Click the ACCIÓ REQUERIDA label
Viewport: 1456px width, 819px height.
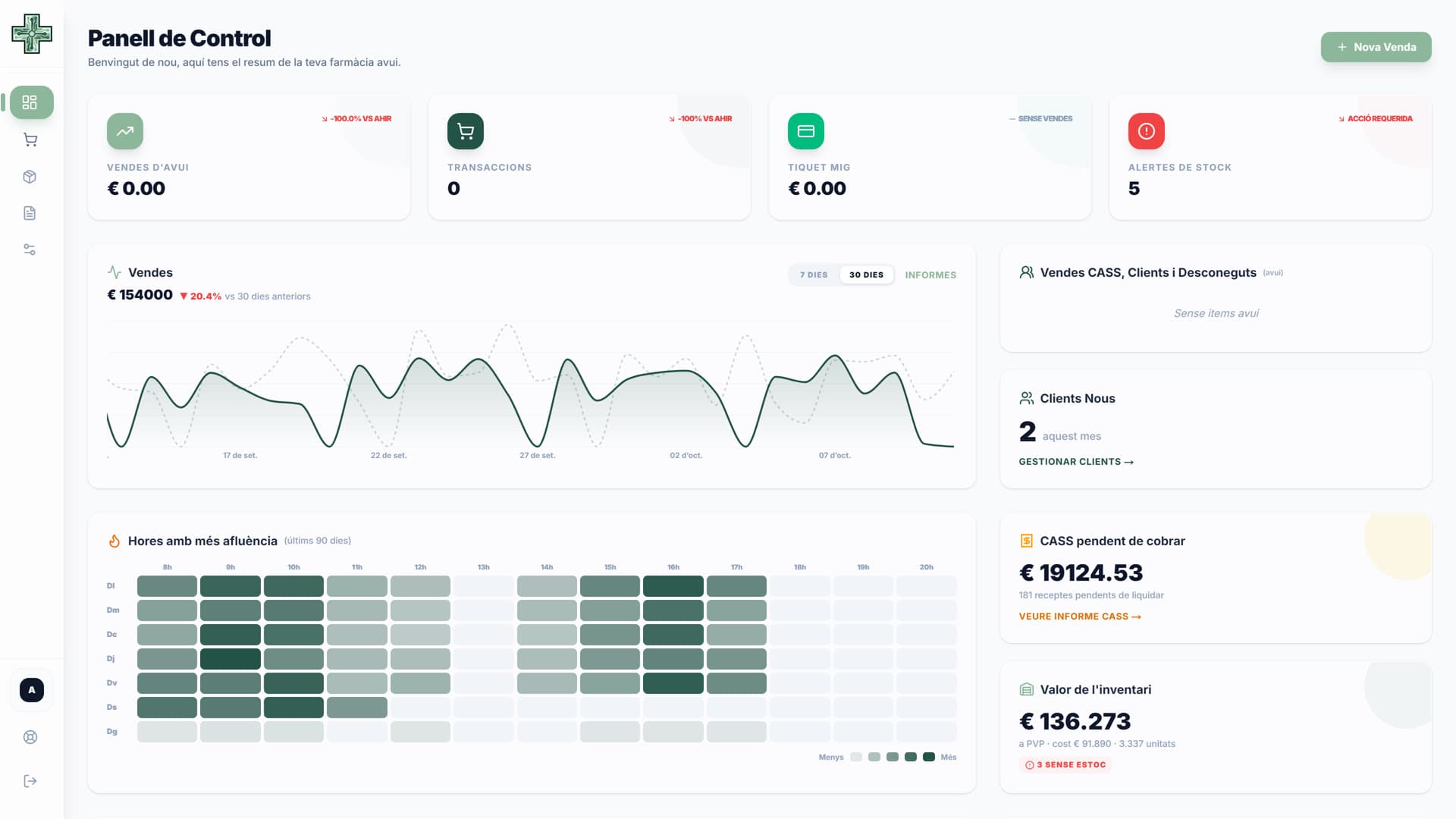1376,118
